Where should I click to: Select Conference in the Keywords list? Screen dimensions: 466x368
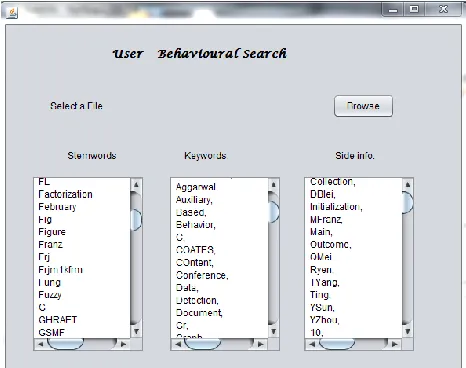202,275
